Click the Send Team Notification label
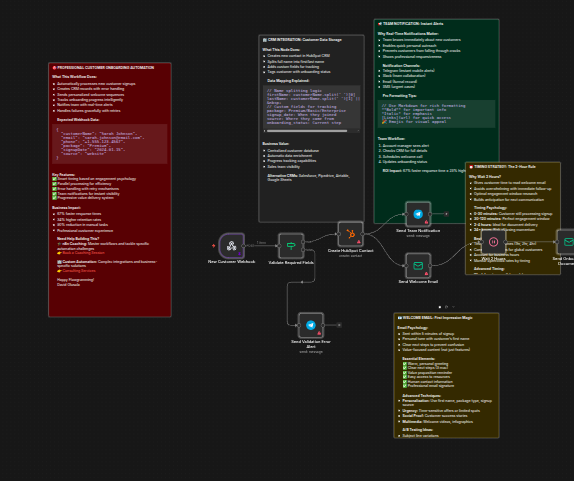The width and height of the screenshot is (574, 481). pos(418,231)
